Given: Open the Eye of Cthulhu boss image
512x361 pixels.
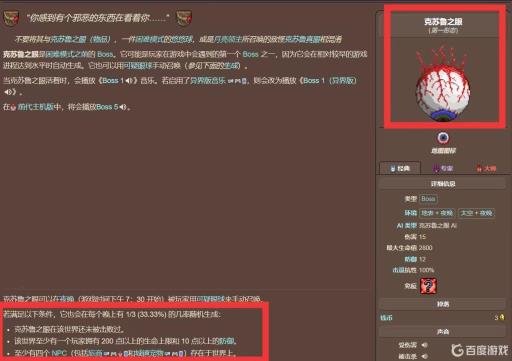Looking at the screenshot, I should pos(443,83).
